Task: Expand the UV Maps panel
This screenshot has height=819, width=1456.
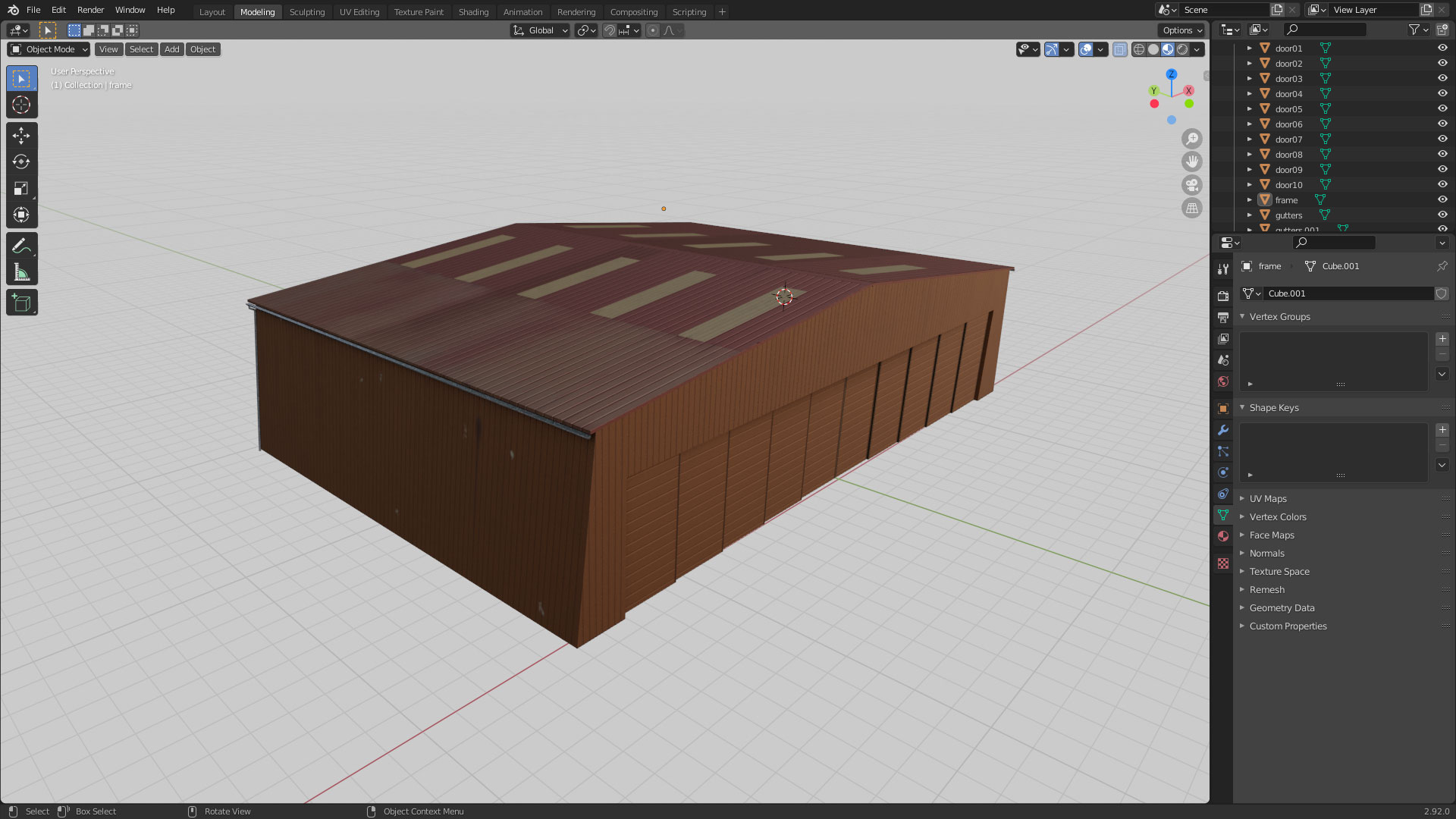Action: coord(1268,498)
